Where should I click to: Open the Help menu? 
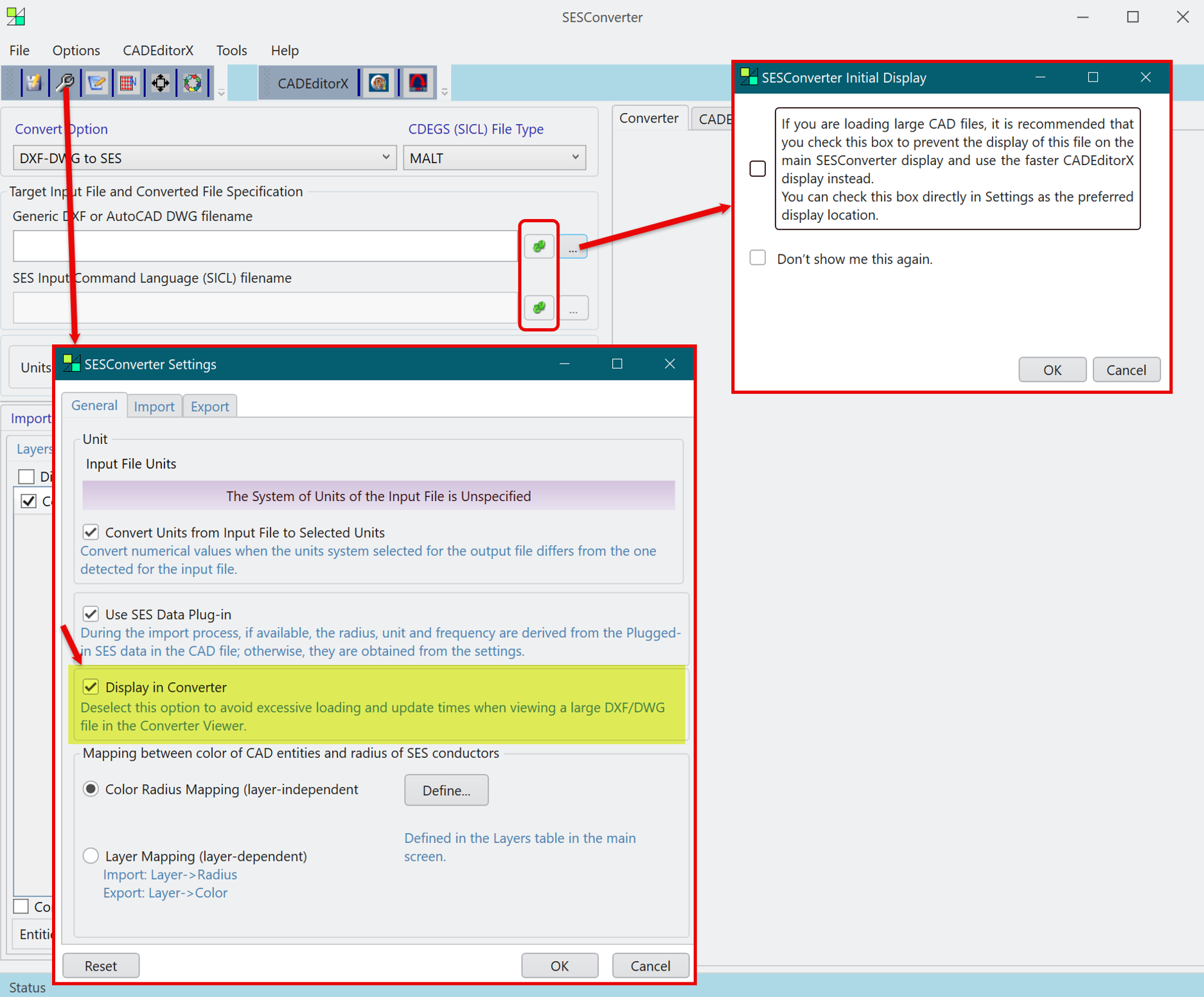click(x=285, y=50)
